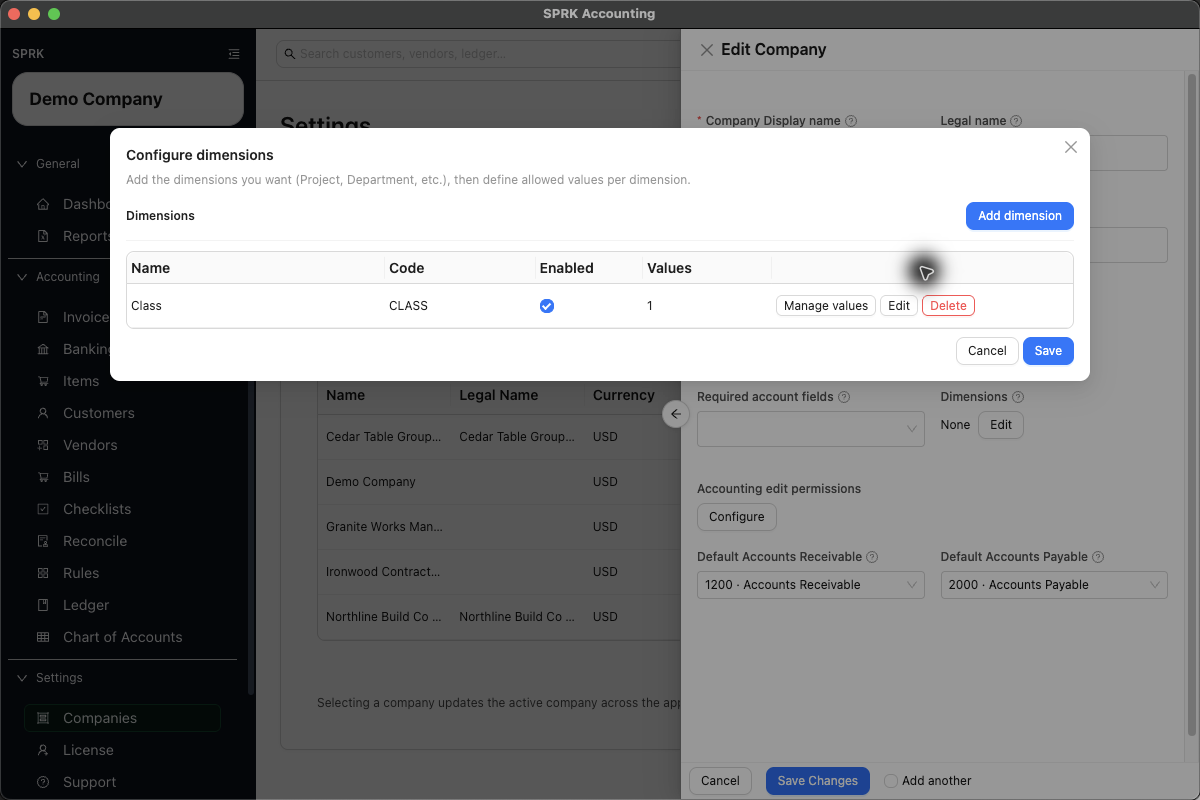
Task: Click the Granite Works Man... row
Action: (498, 526)
